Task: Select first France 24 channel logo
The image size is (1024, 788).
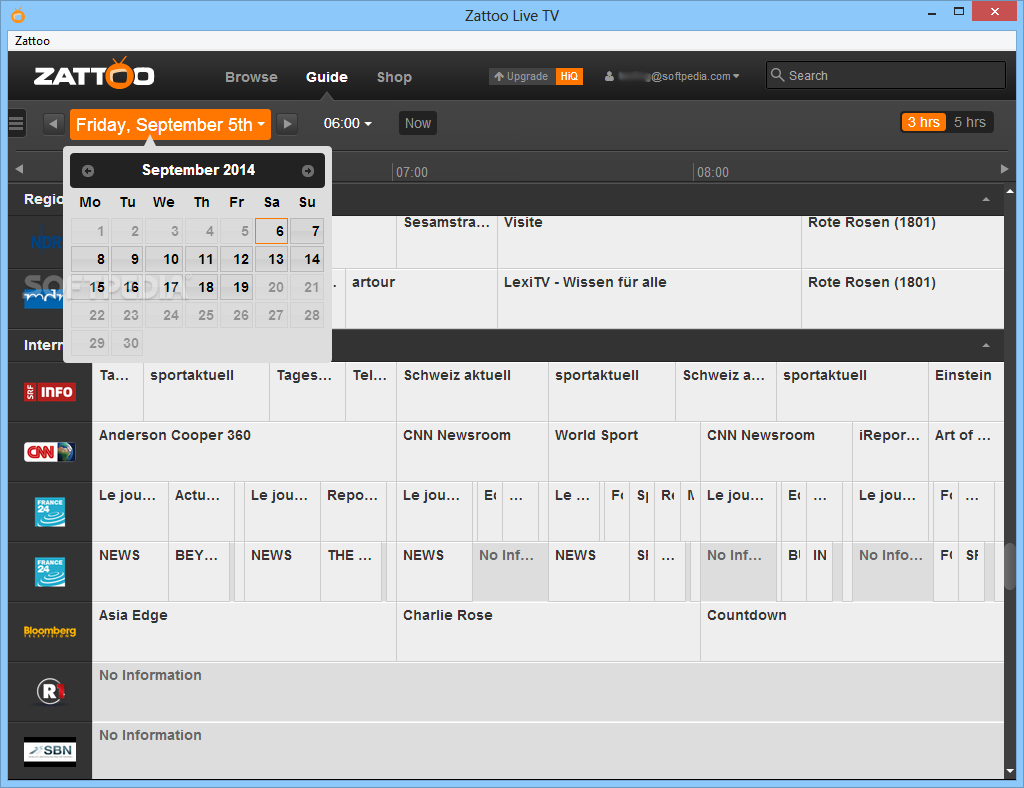Action: (x=50, y=512)
